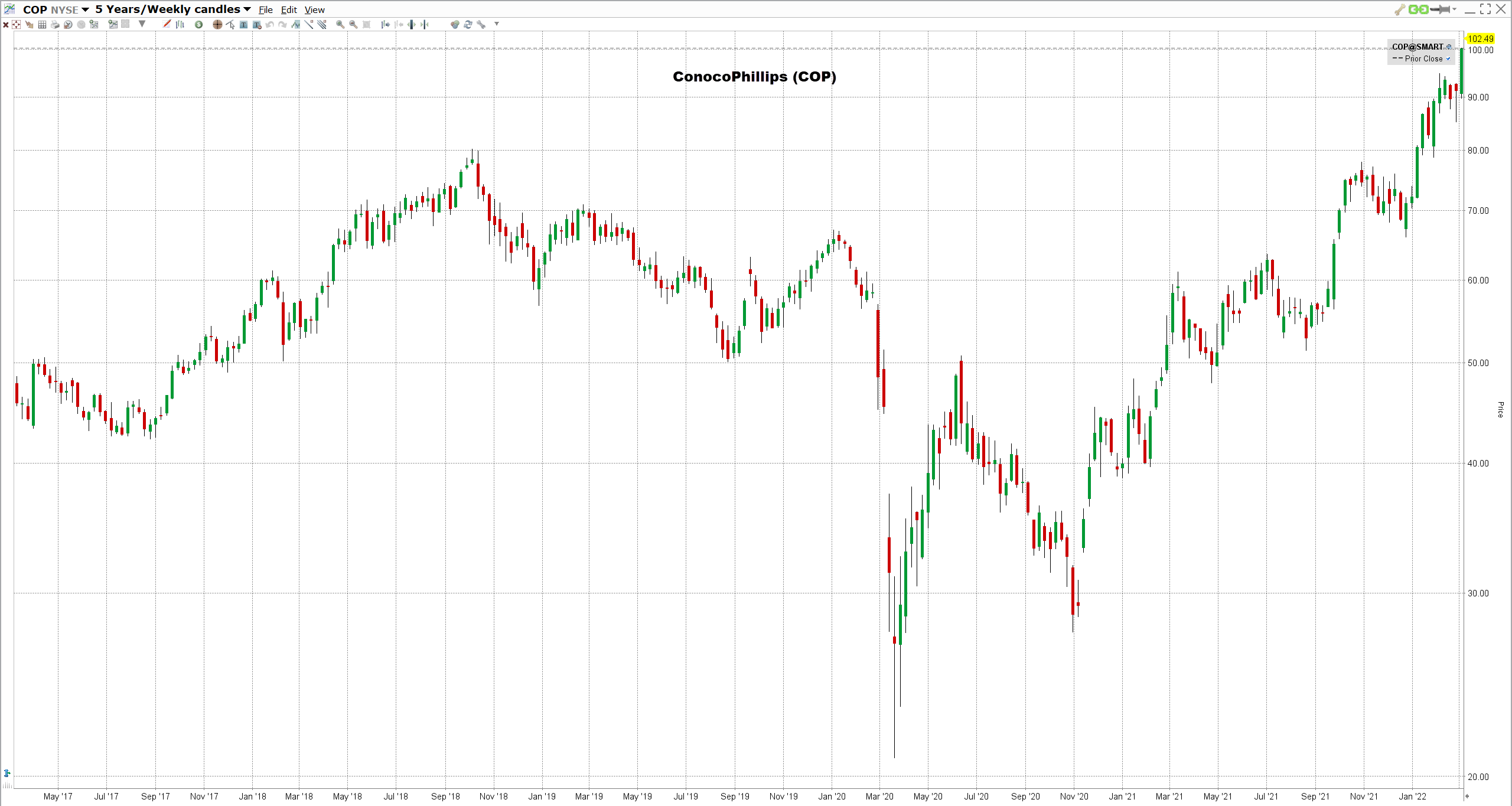
Task: Click the chart app icon in title bar
Action: point(9,9)
